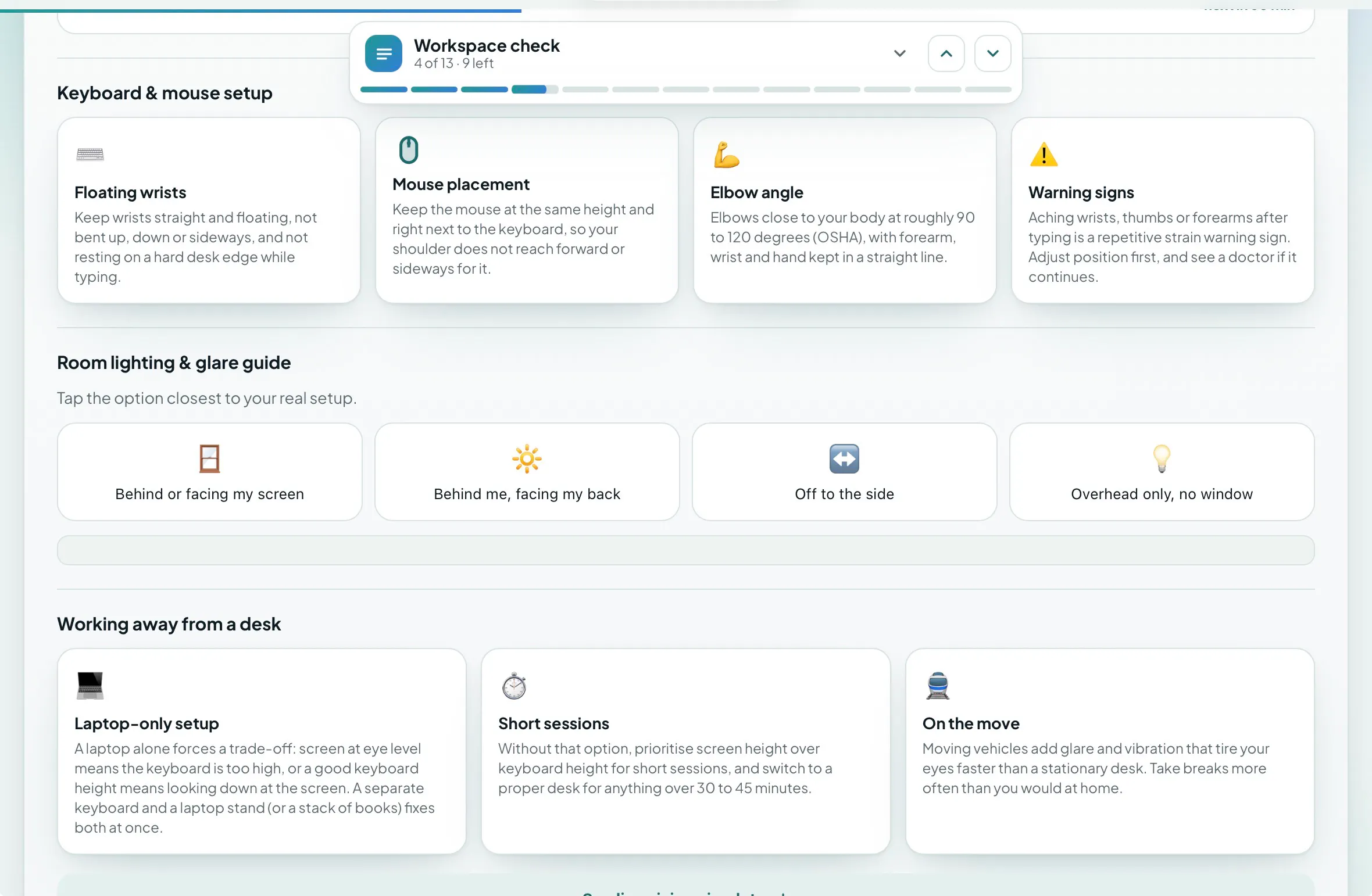The image size is (1372, 896).
Task: Click the Workspace check list icon
Action: 383,53
